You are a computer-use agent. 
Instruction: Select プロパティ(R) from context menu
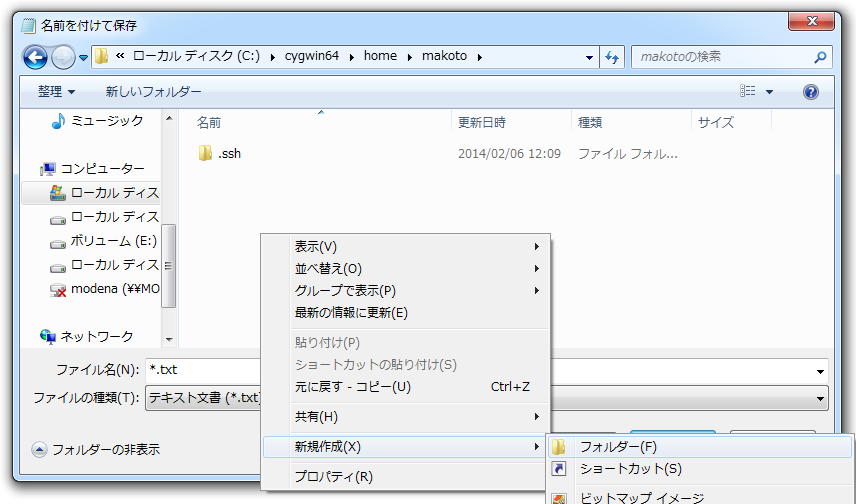[x=333, y=477]
